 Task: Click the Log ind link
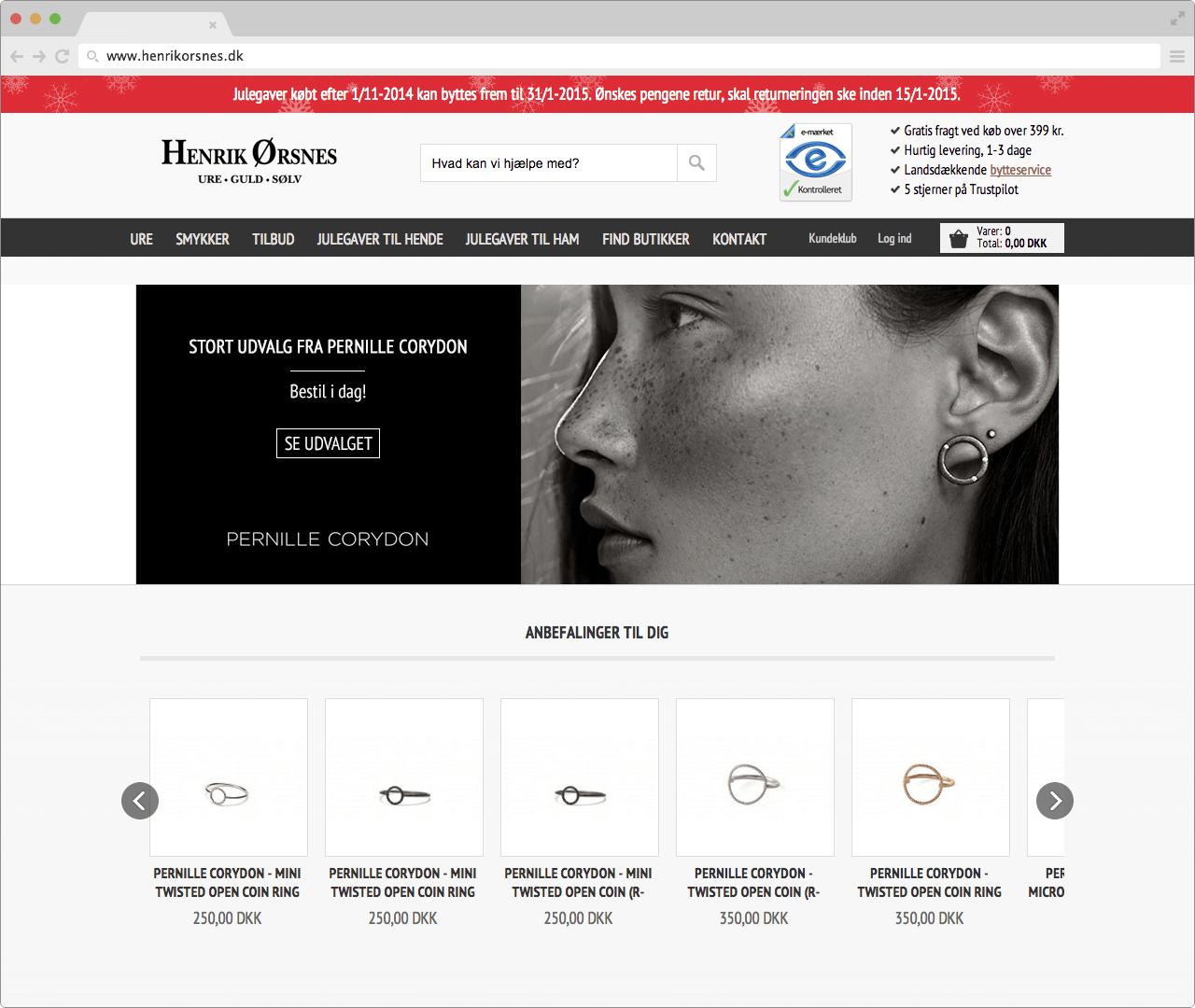pos(894,239)
